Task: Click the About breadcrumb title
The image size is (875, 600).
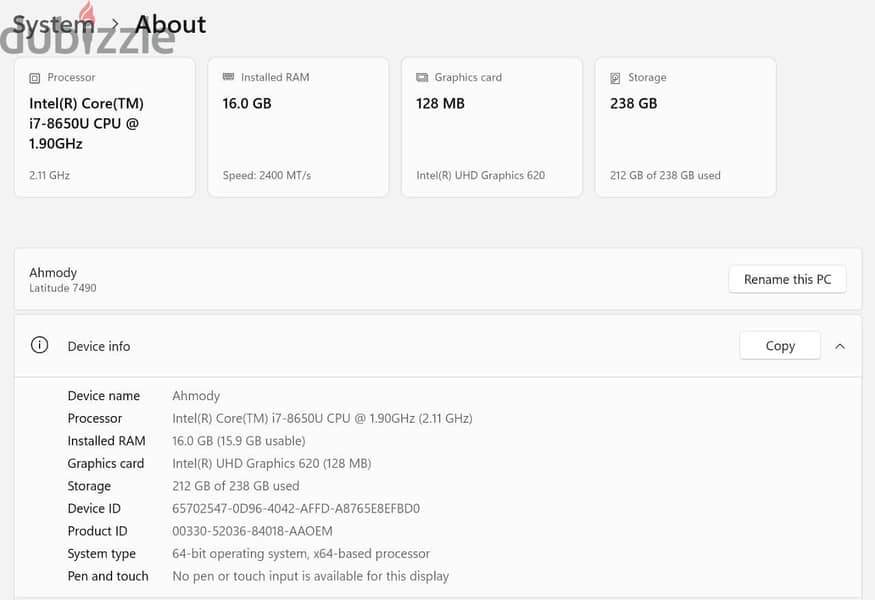Action: pyautogui.click(x=170, y=25)
